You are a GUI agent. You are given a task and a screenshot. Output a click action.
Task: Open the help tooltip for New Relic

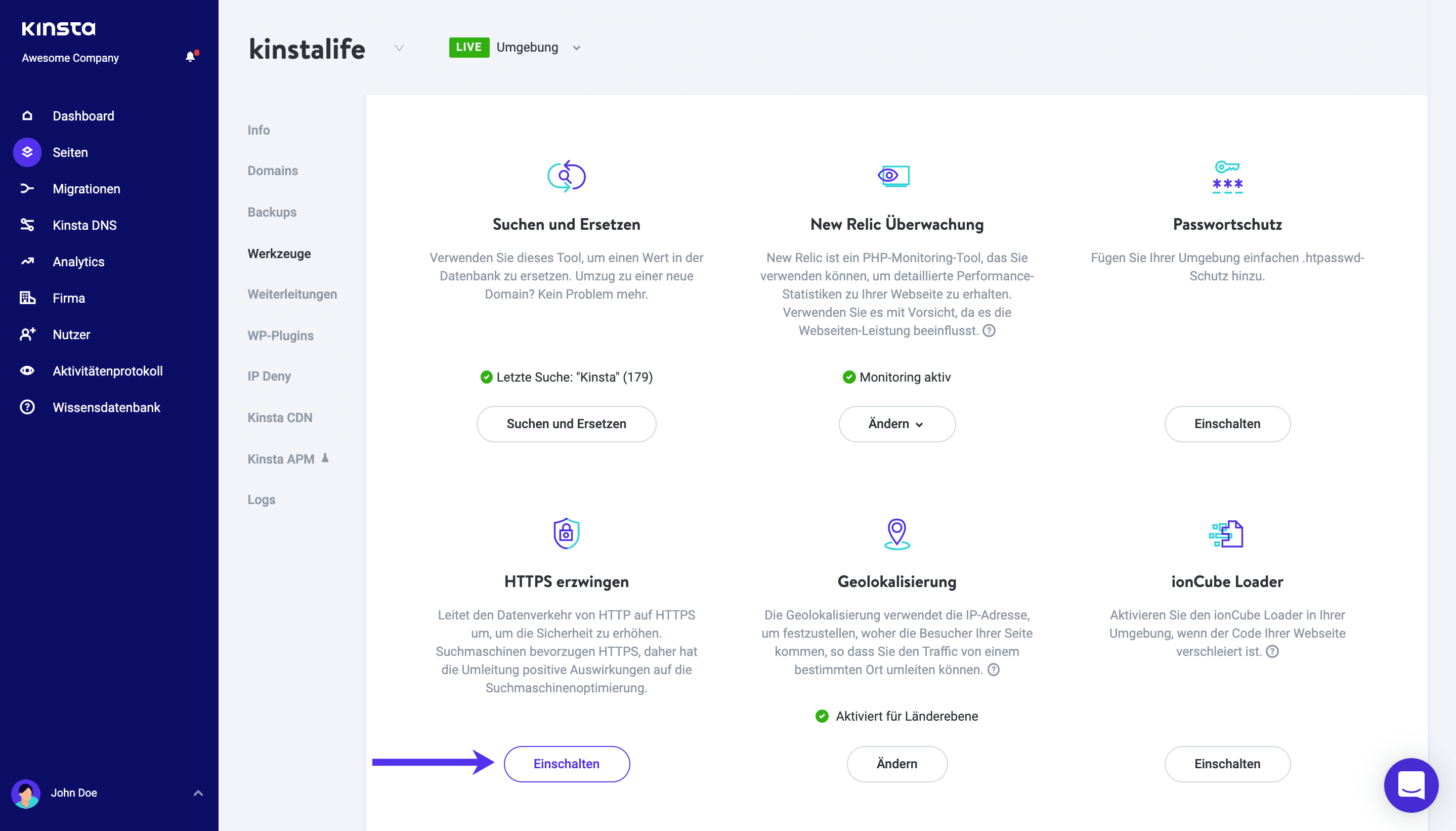989,331
